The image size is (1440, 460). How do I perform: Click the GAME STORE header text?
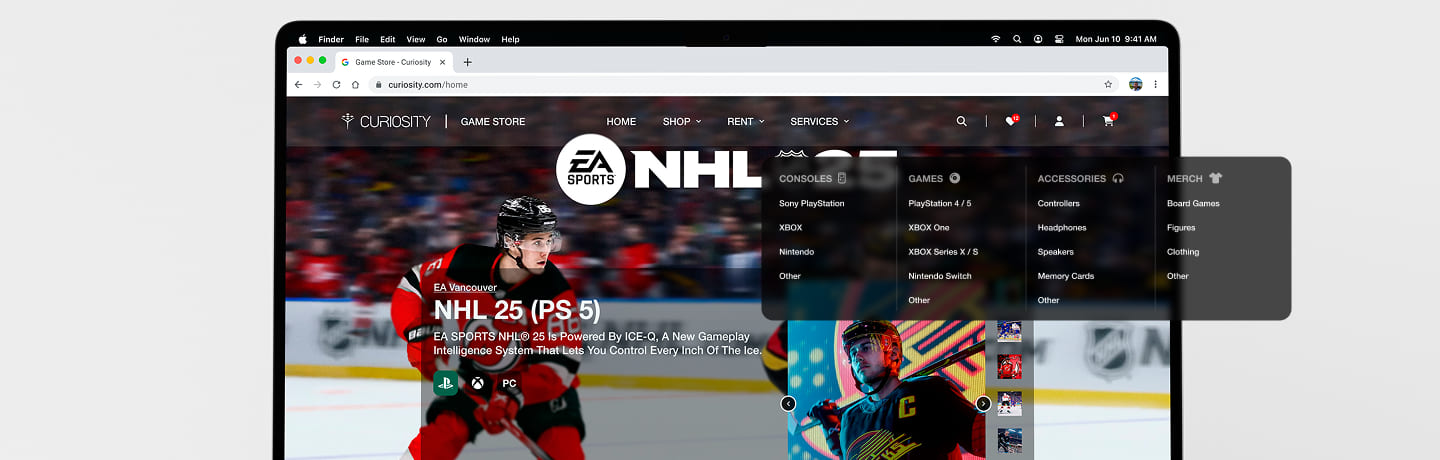click(x=492, y=121)
